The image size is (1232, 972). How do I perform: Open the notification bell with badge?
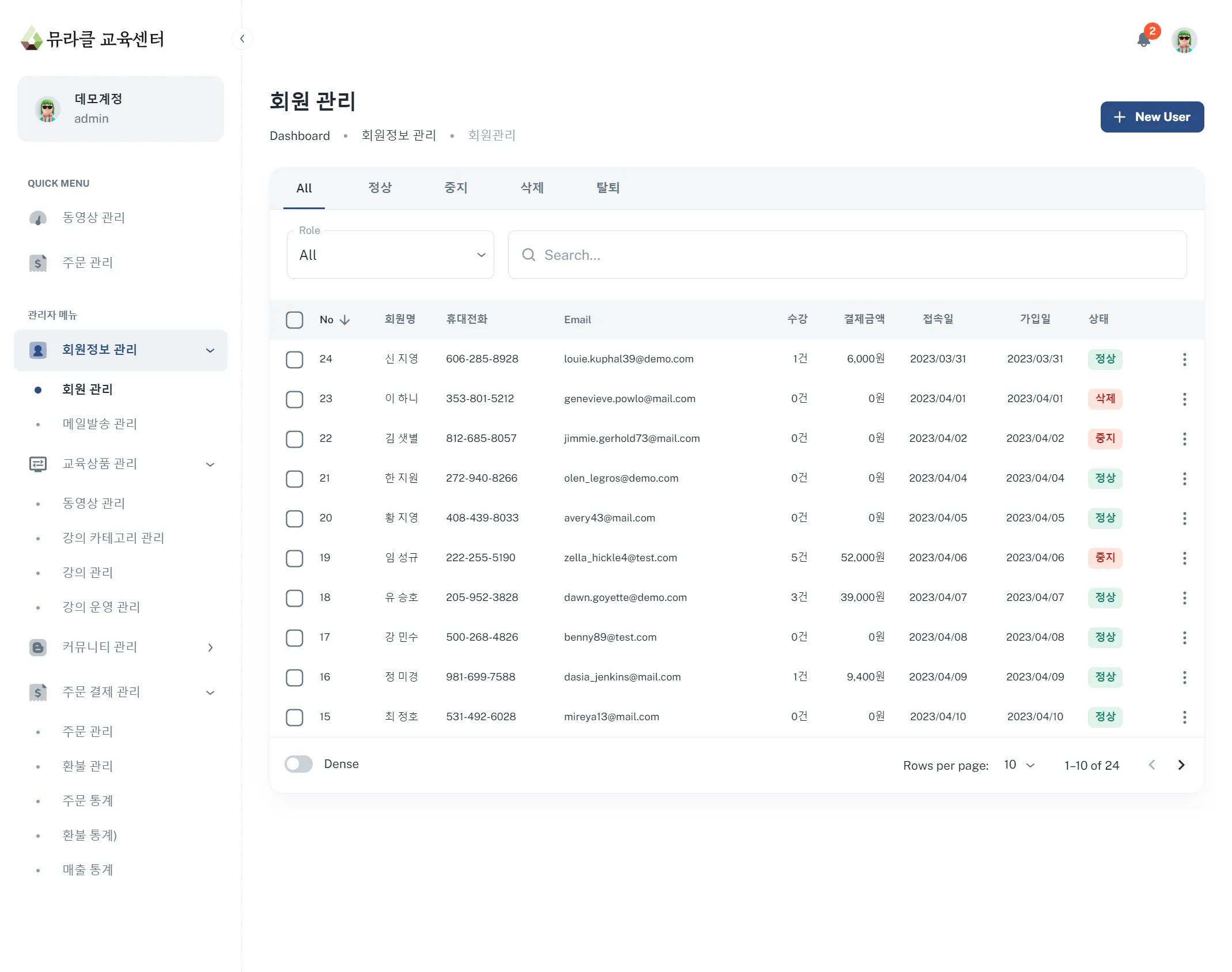pos(1145,40)
